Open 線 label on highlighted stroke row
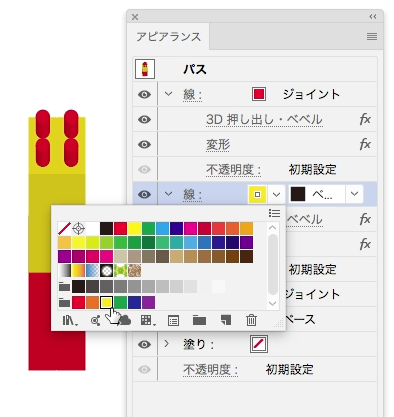This screenshot has height=417, width=394. pyautogui.click(x=192, y=195)
